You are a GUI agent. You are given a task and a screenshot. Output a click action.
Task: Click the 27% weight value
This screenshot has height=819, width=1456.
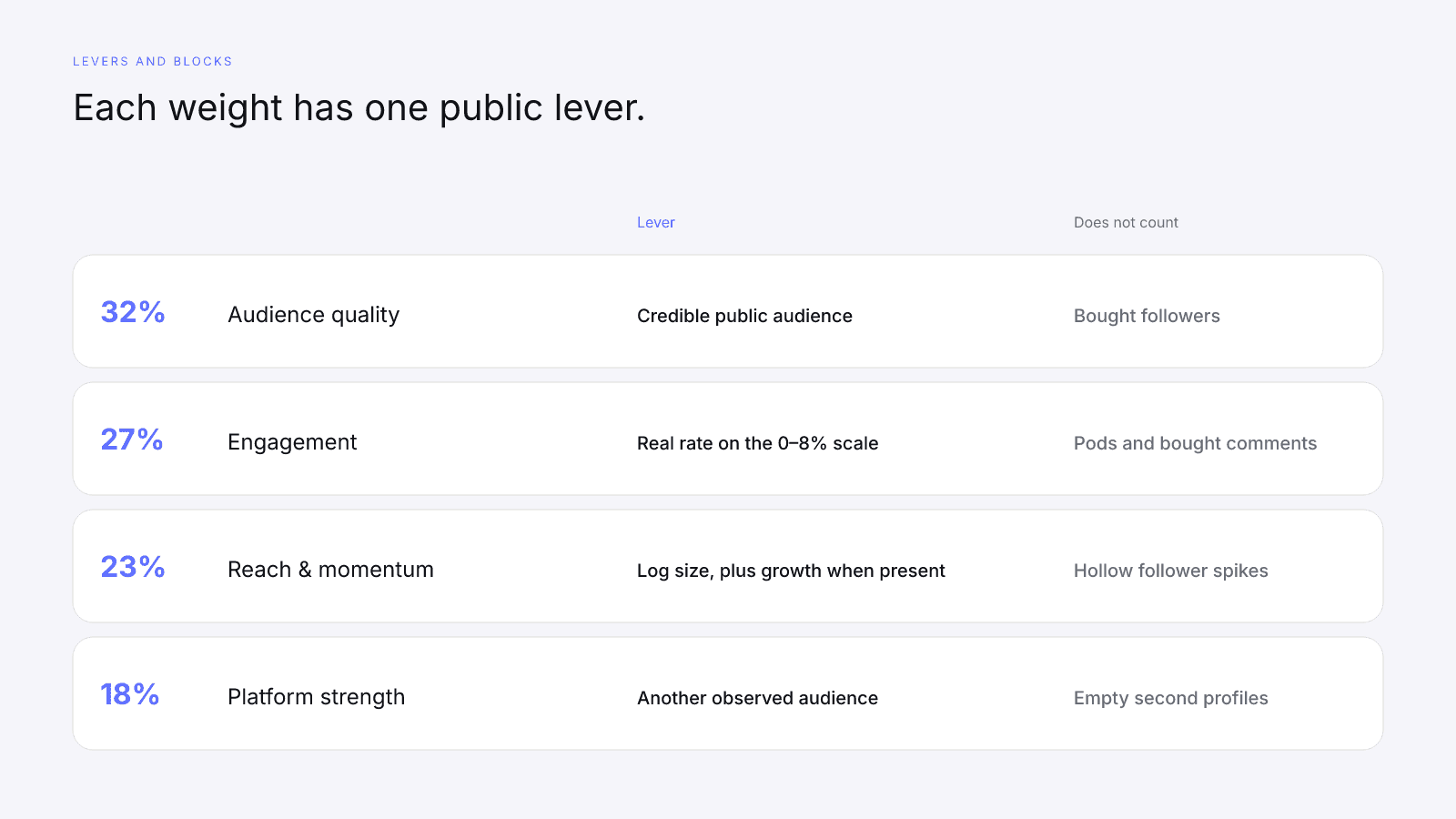(x=132, y=440)
